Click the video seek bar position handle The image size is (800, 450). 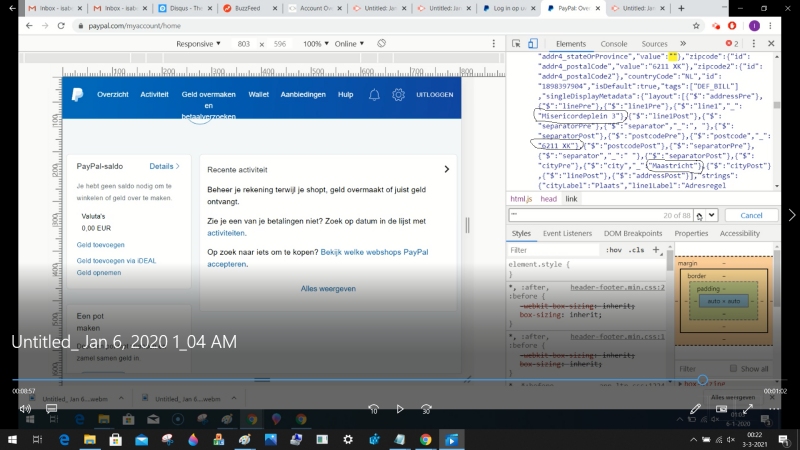pyautogui.click(x=702, y=380)
